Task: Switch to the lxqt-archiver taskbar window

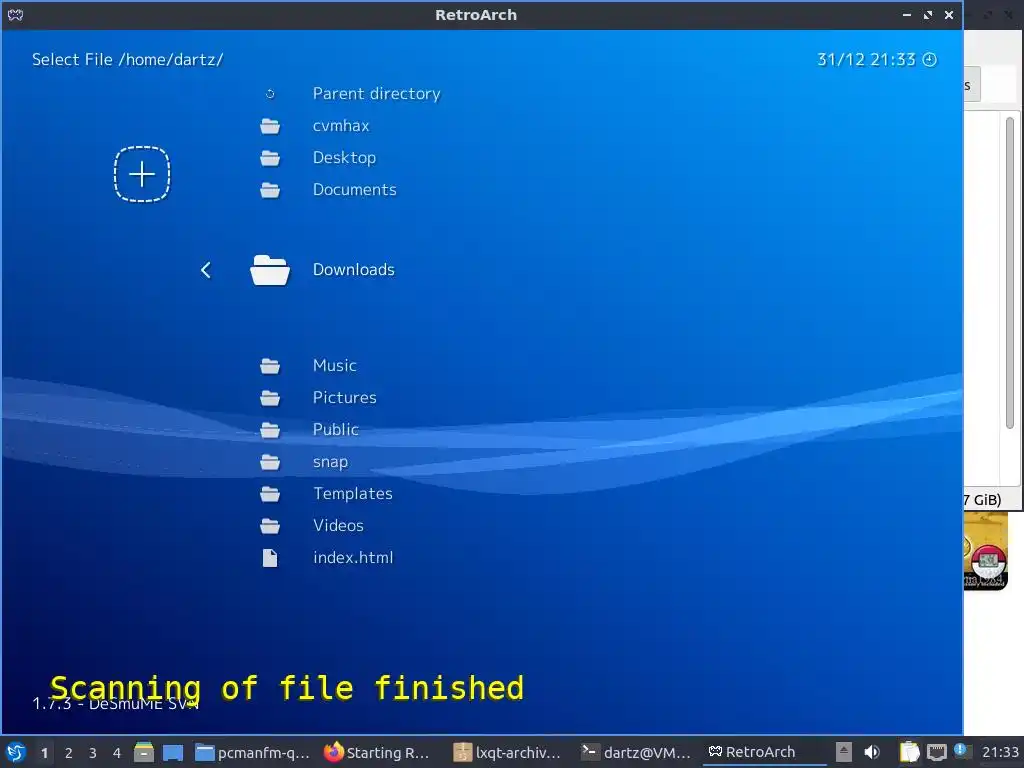Action: coord(507,752)
